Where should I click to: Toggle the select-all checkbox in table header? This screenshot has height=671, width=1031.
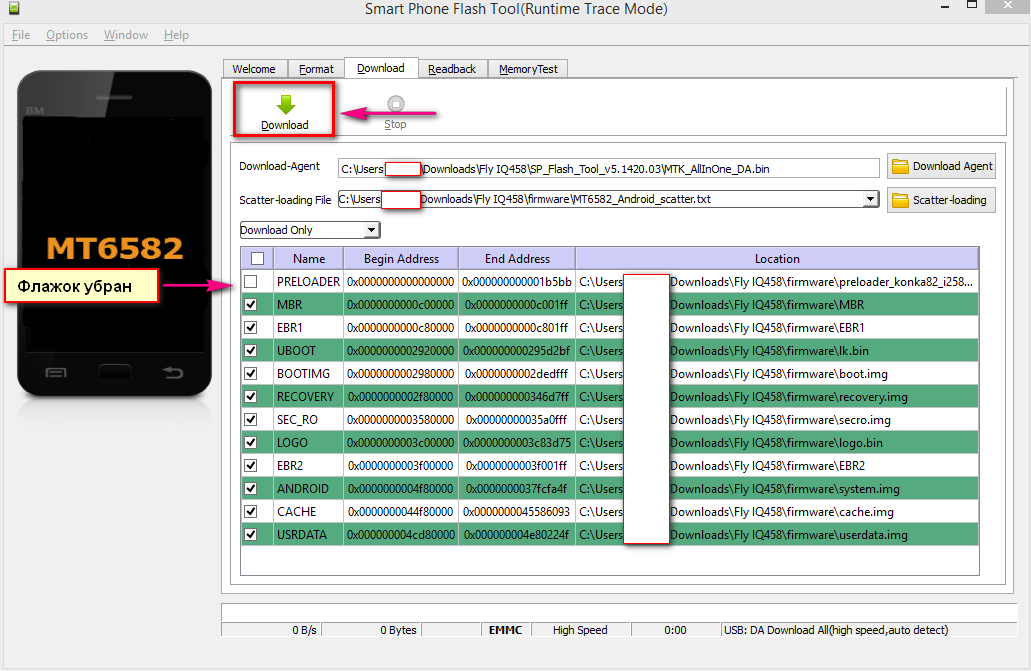tap(258, 259)
